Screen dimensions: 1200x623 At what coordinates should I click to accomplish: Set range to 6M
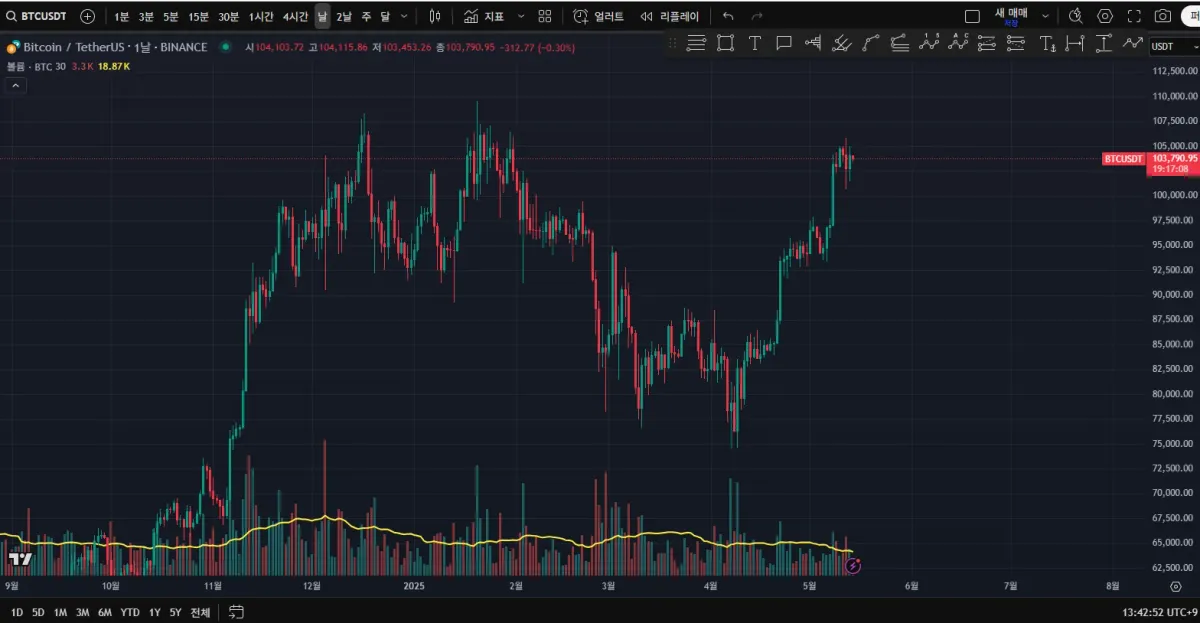point(105,612)
